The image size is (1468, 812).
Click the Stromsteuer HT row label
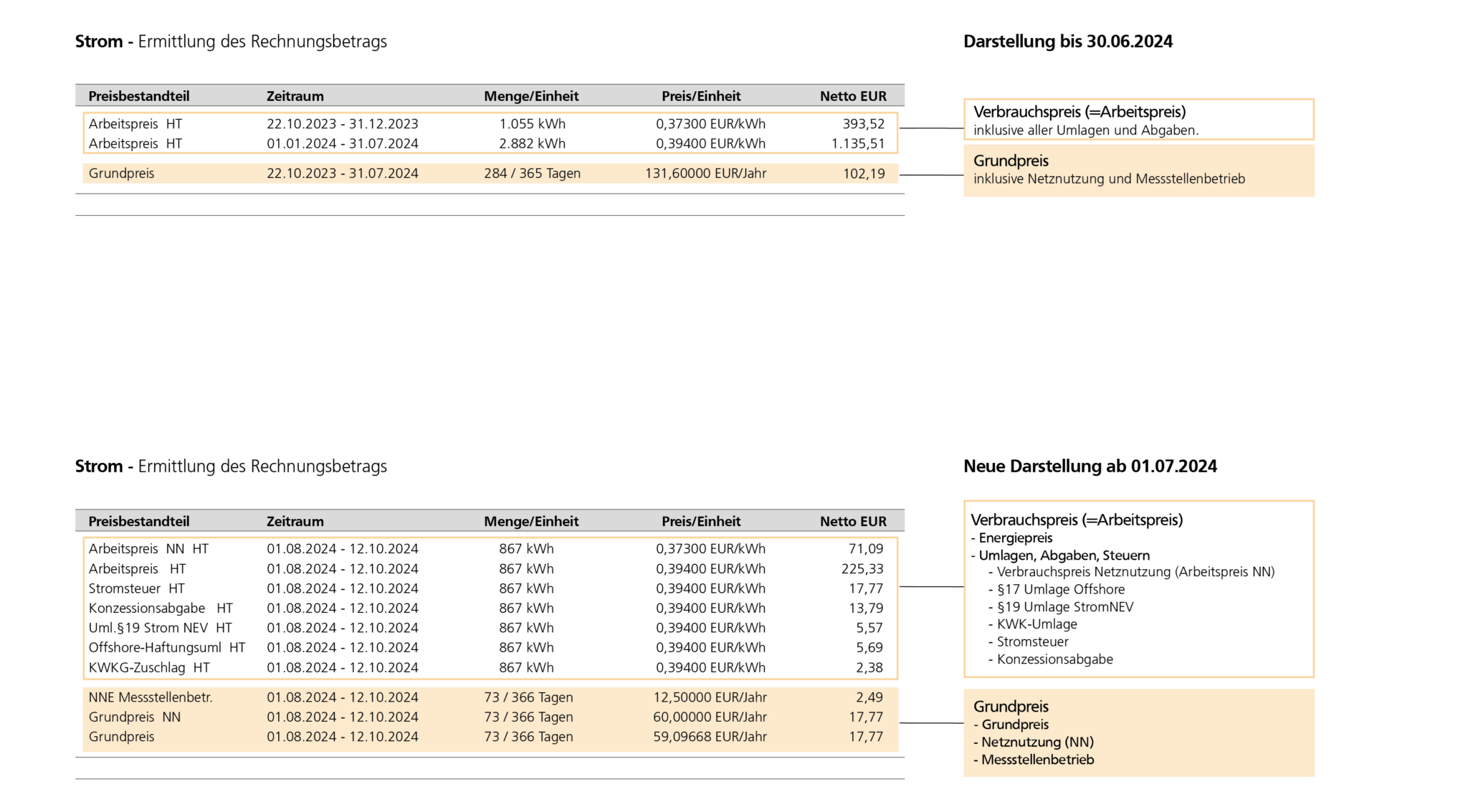point(136,588)
